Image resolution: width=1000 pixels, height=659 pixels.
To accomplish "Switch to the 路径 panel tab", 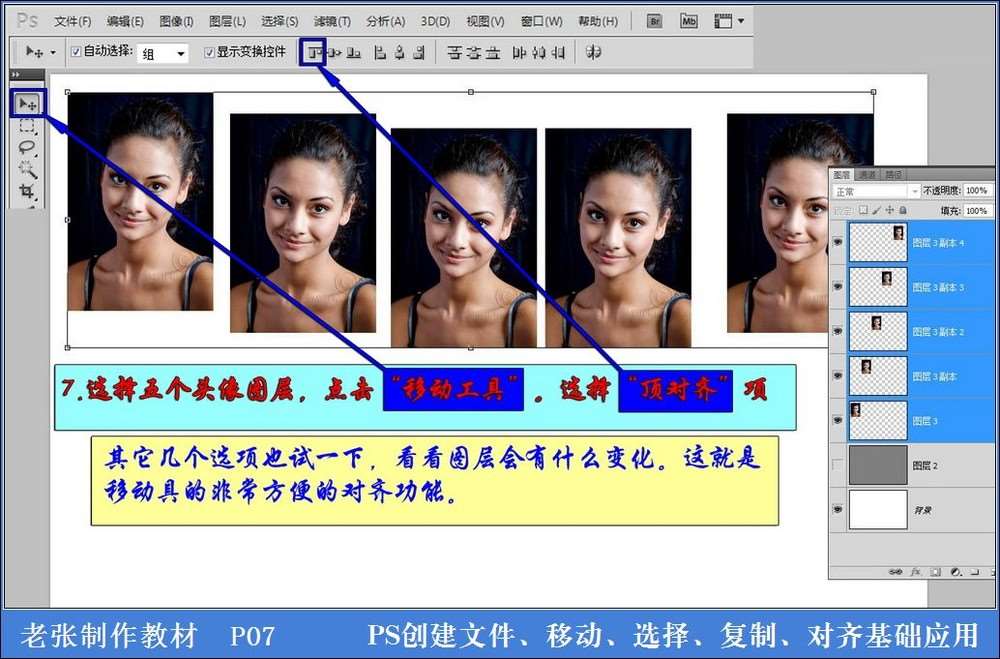I will point(893,174).
